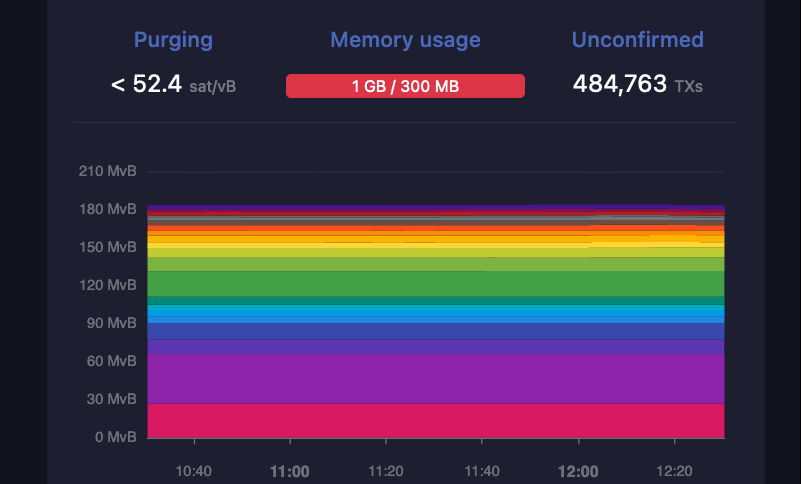Click the Memory usage heading
This screenshot has height=484, width=801.
(405, 40)
